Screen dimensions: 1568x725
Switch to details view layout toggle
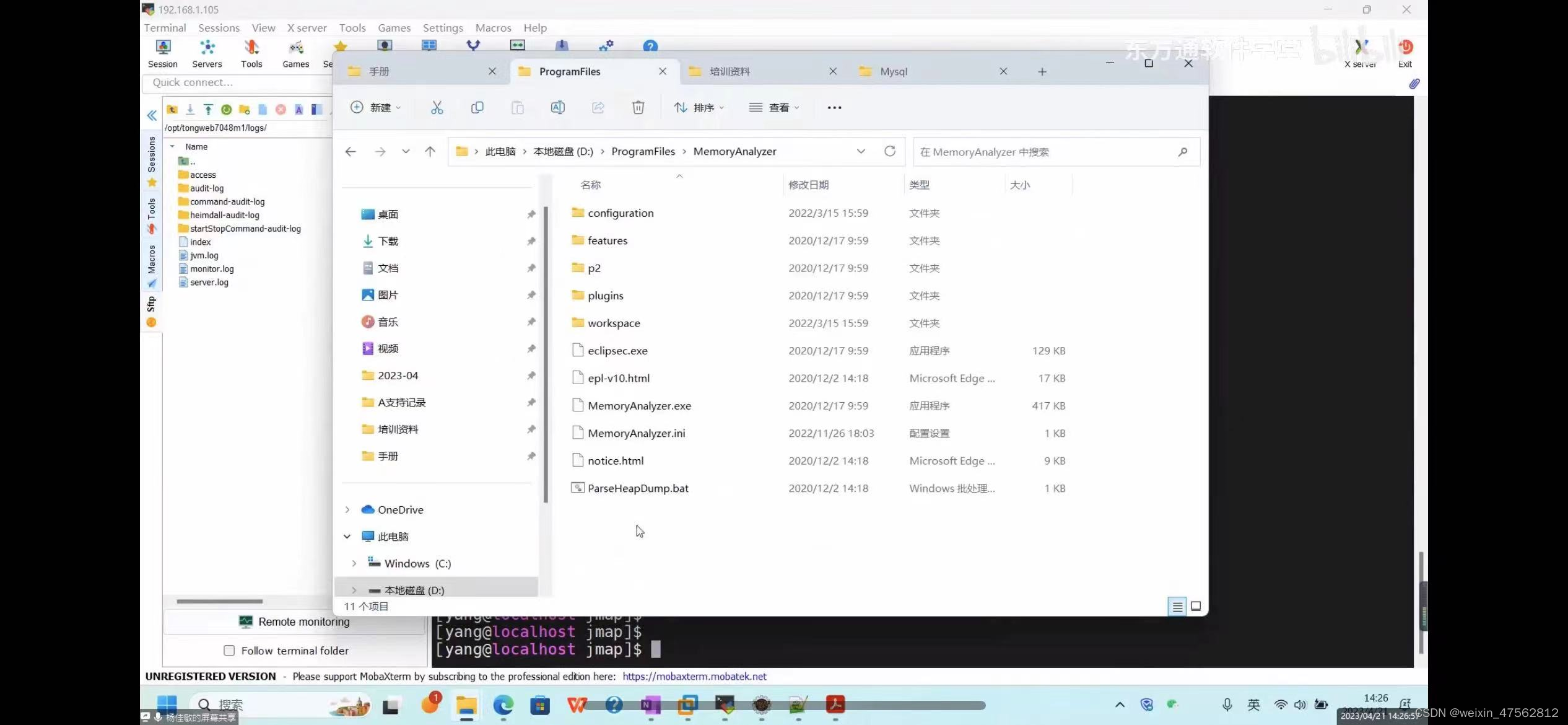1177,607
